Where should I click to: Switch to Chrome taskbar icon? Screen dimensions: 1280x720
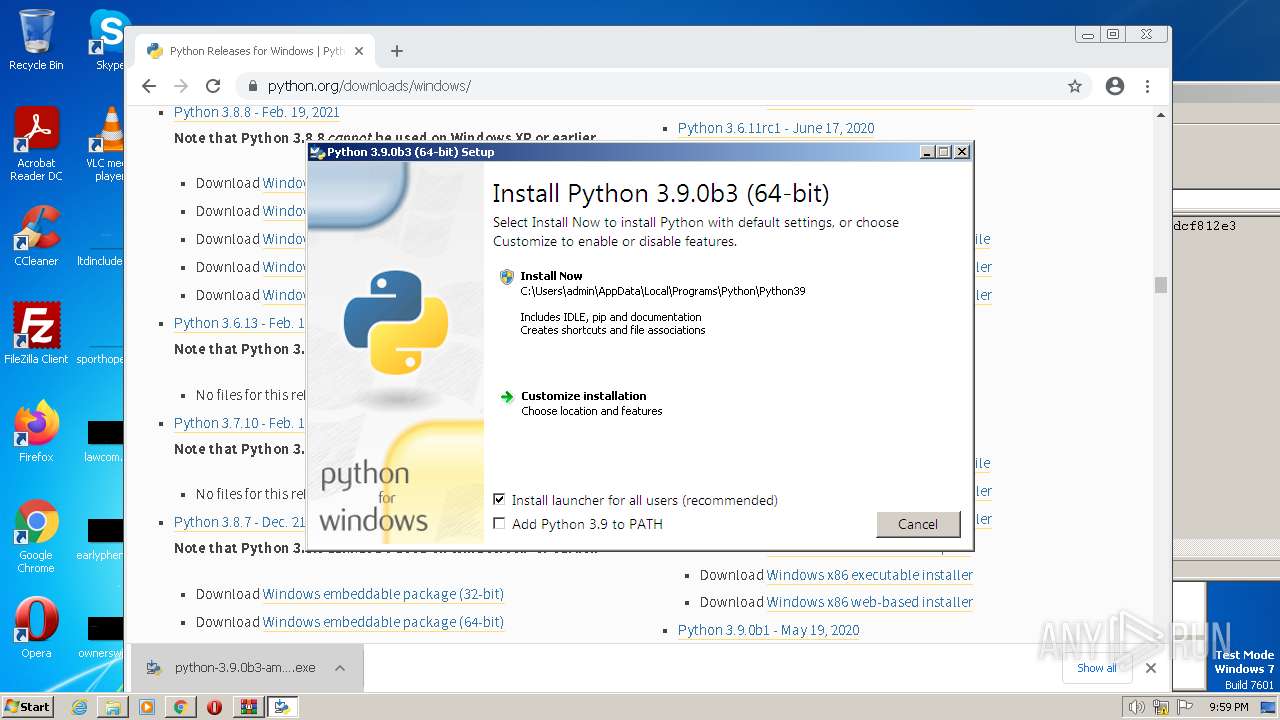pos(180,707)
